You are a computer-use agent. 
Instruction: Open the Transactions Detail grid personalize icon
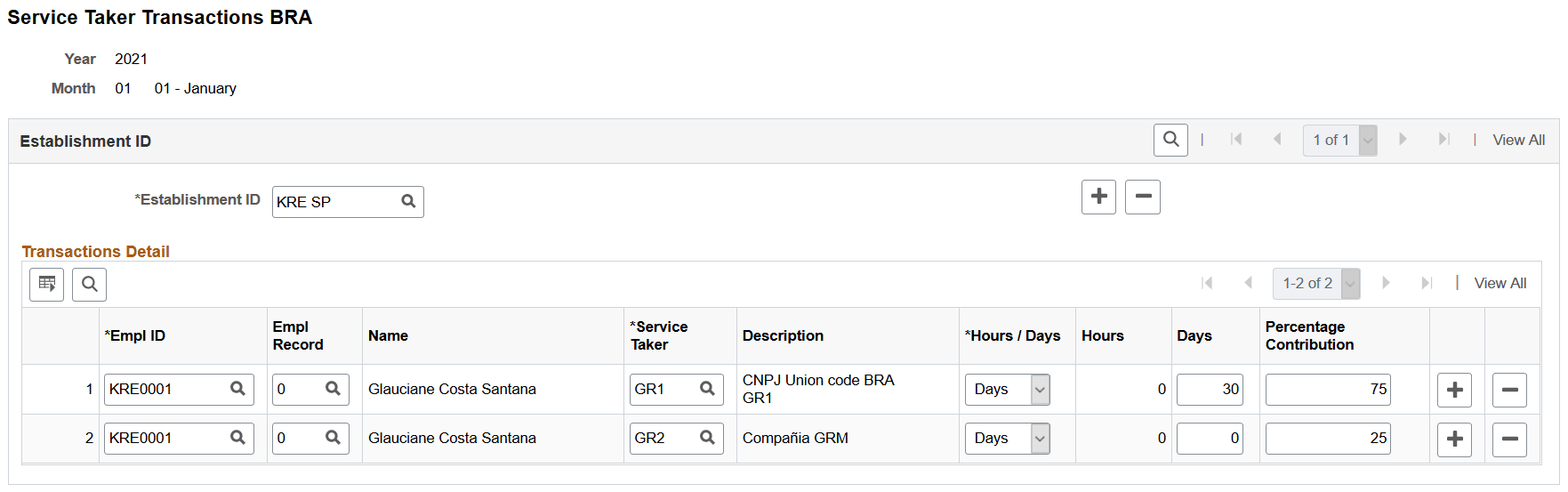(x=47, y=285)
